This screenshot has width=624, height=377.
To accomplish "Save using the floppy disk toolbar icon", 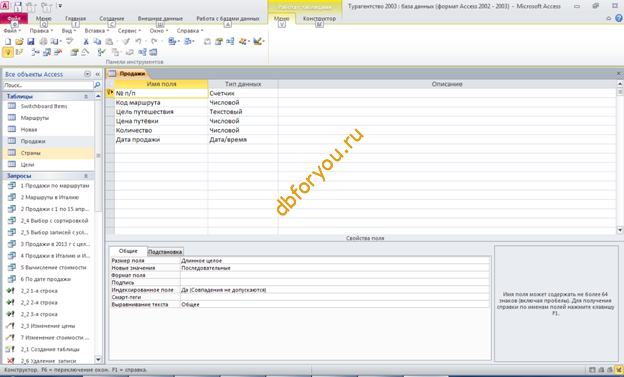I will click(31, 41).
